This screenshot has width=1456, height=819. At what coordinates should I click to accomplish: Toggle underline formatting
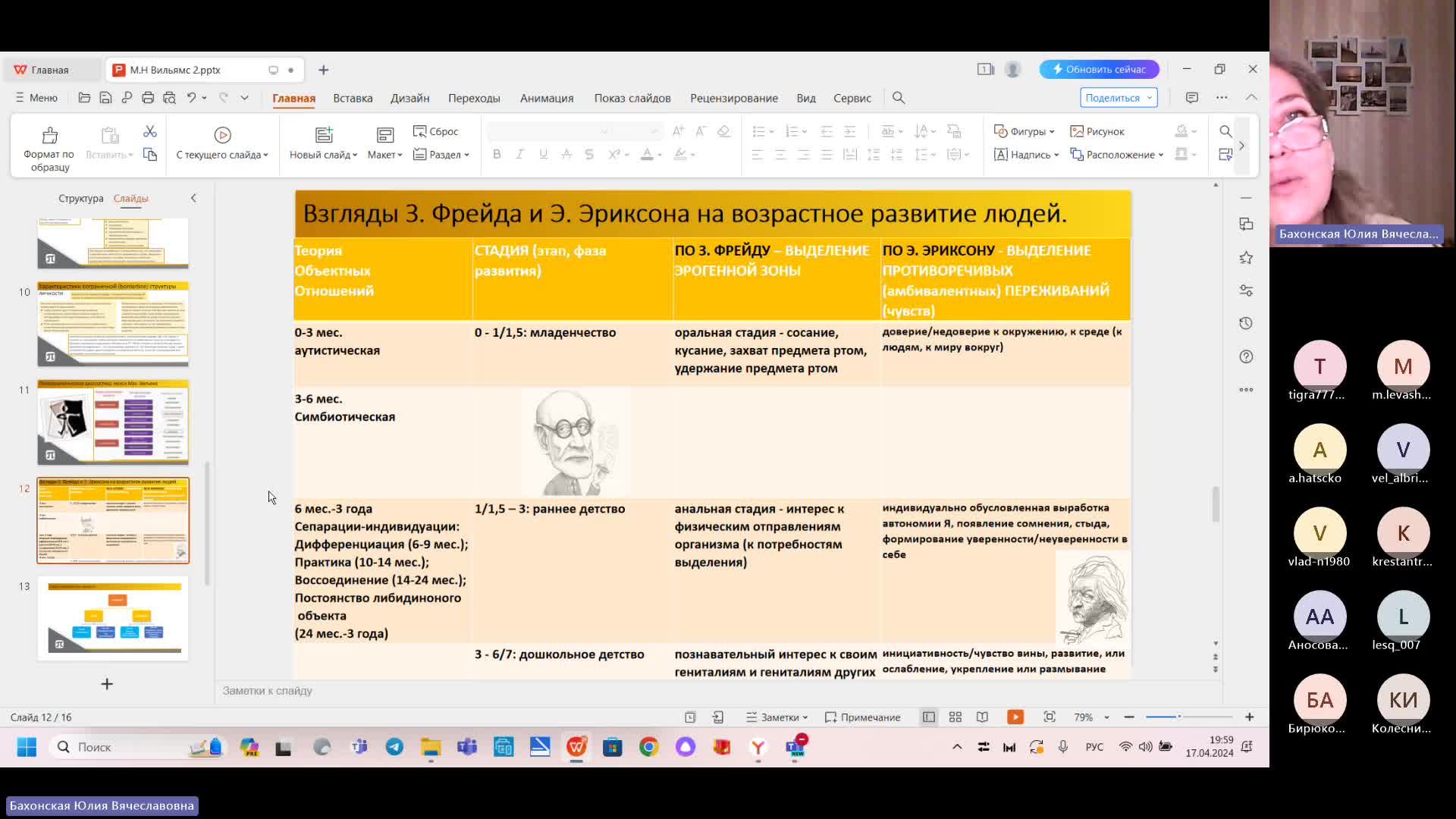pos(543,154)
